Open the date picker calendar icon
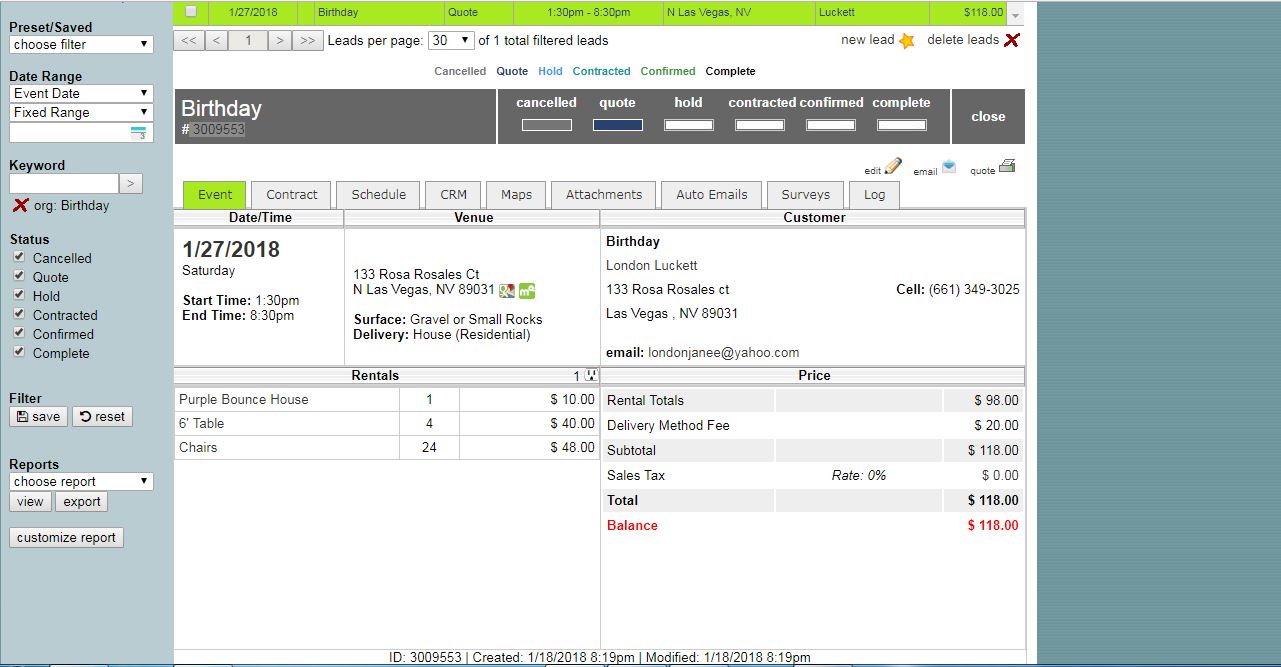1281x667 pixels. click(x=138, y=133)
